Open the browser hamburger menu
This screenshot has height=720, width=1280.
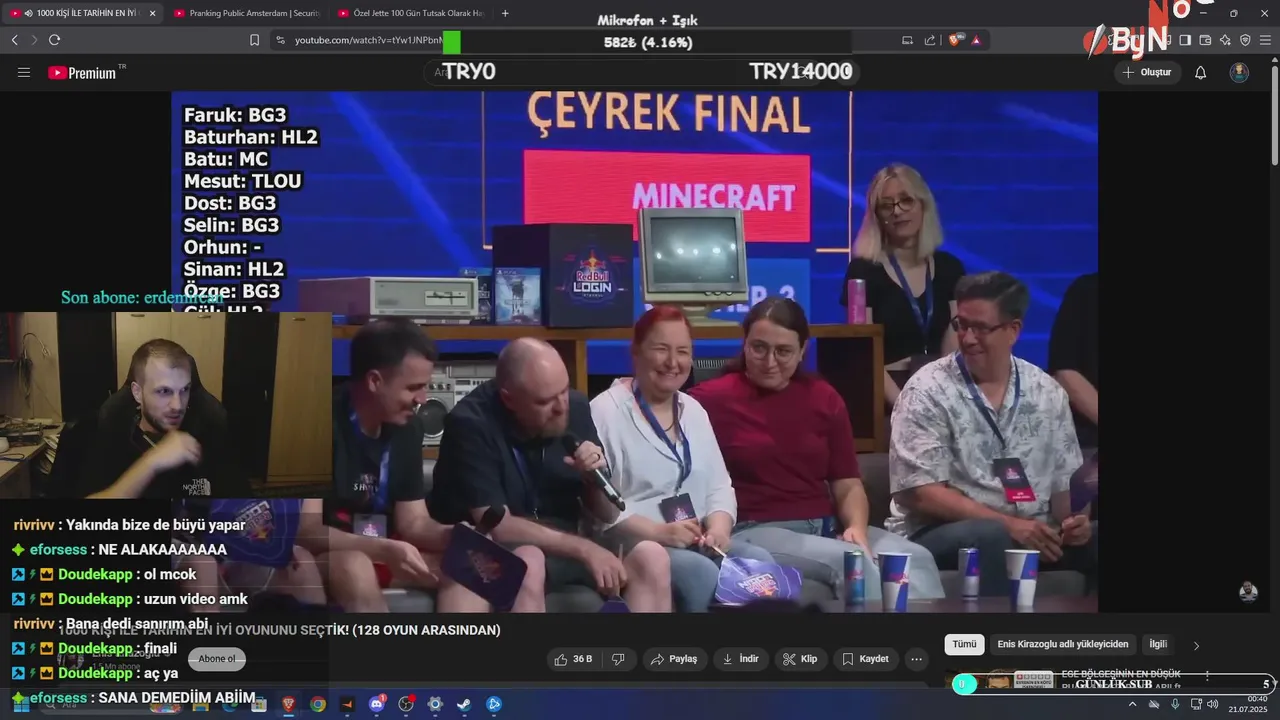coord(1265,40)
